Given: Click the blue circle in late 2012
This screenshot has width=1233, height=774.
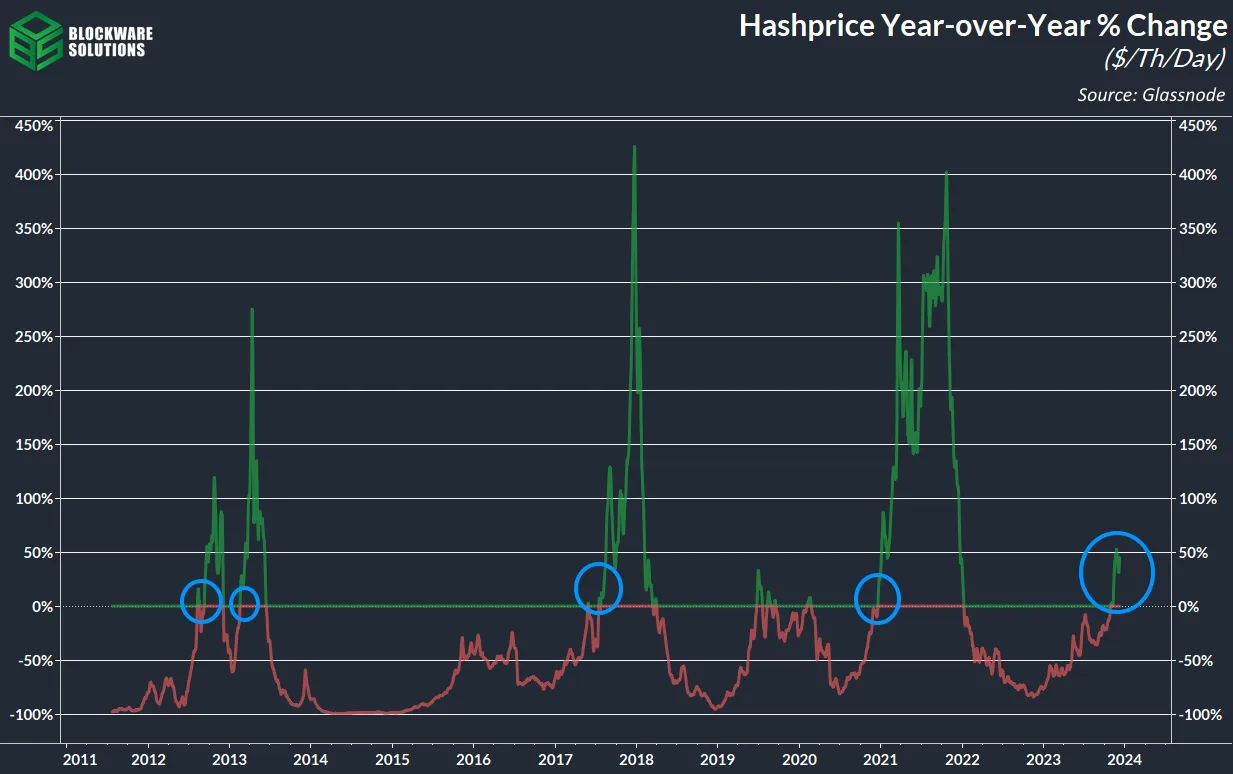Looking at the screenshot, I should click(201, 601).
